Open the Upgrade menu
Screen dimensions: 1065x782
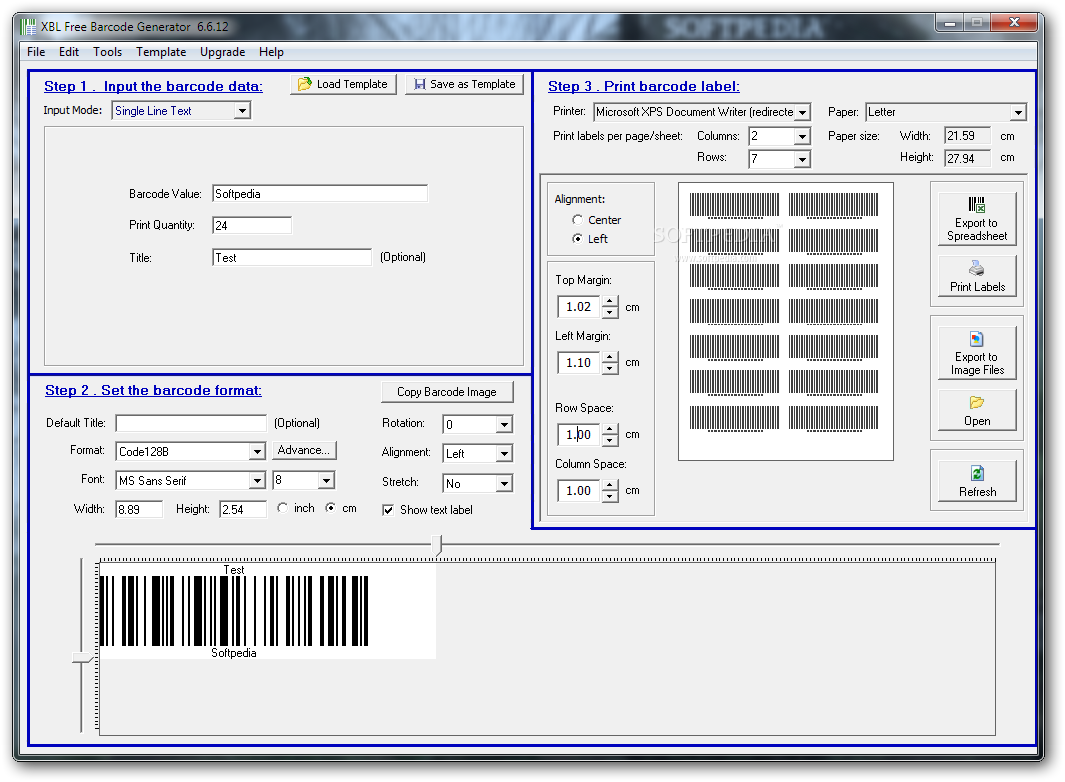[223, 52]
